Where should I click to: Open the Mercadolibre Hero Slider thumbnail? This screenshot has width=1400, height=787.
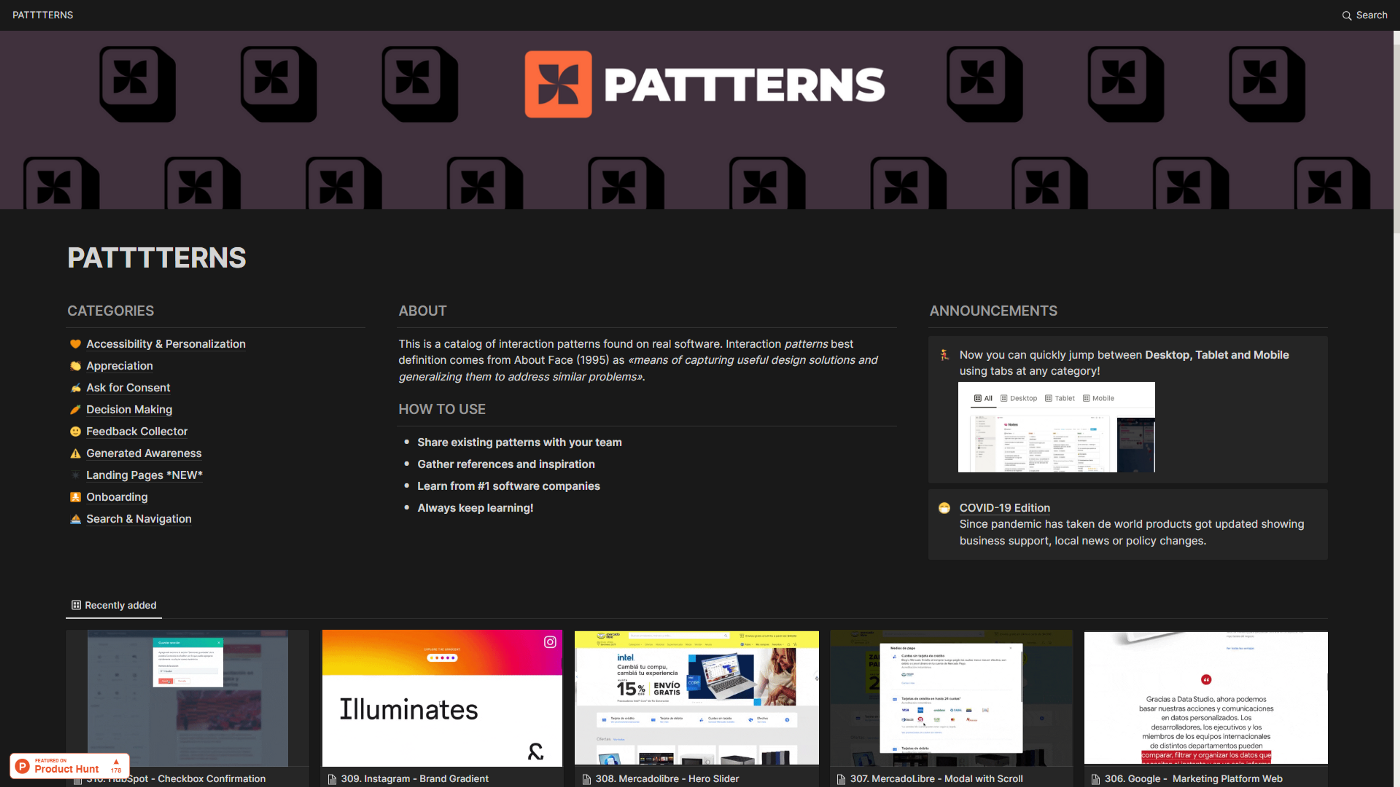click(x=696, y=699)
